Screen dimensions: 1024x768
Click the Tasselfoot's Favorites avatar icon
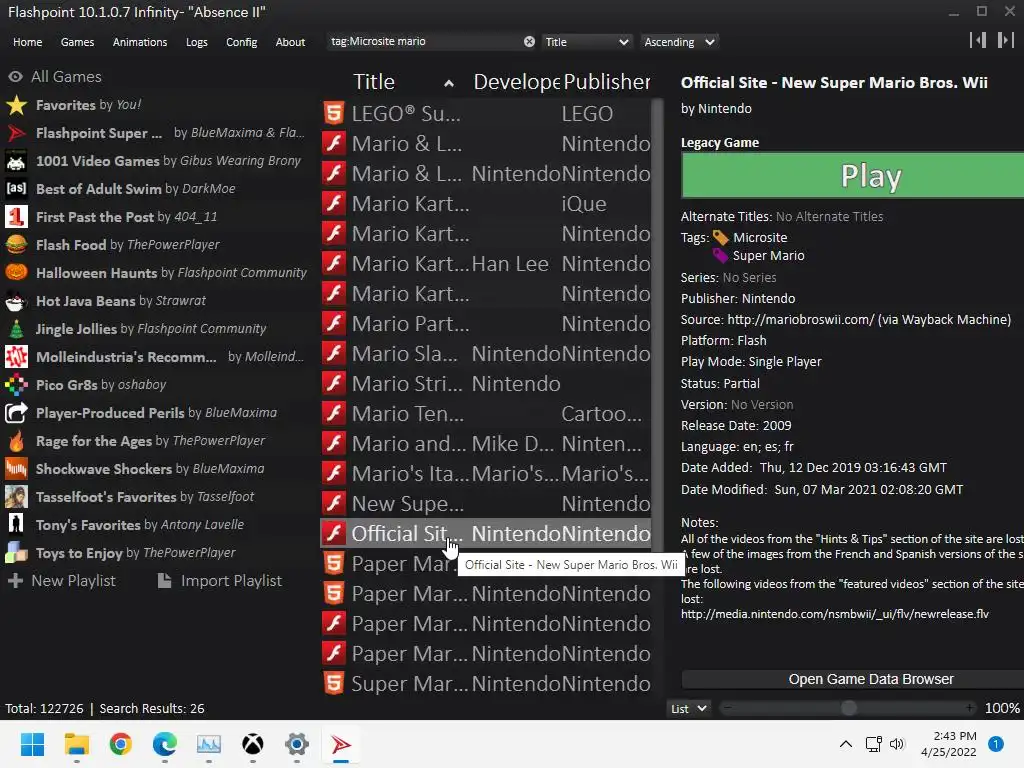click(16, 497)
